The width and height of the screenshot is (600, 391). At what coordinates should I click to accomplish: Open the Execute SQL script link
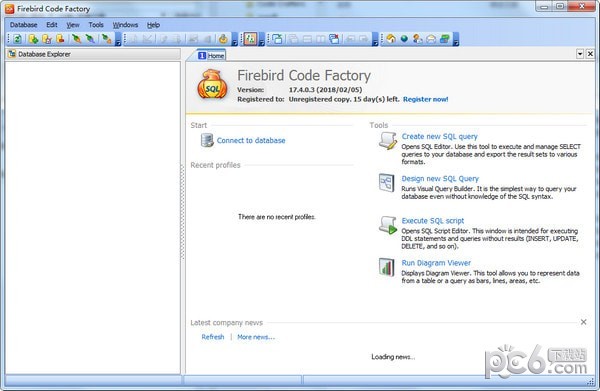point(432,221)
